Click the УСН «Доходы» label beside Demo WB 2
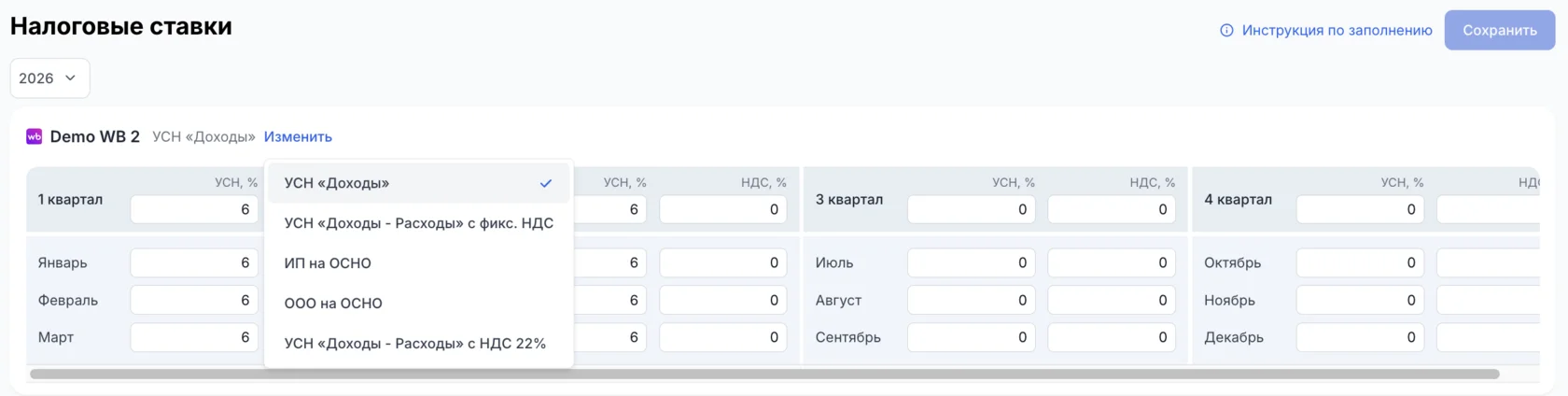The height and width of the screenshot is (396, 1568). pyautogui.click(x=203, y=136)
